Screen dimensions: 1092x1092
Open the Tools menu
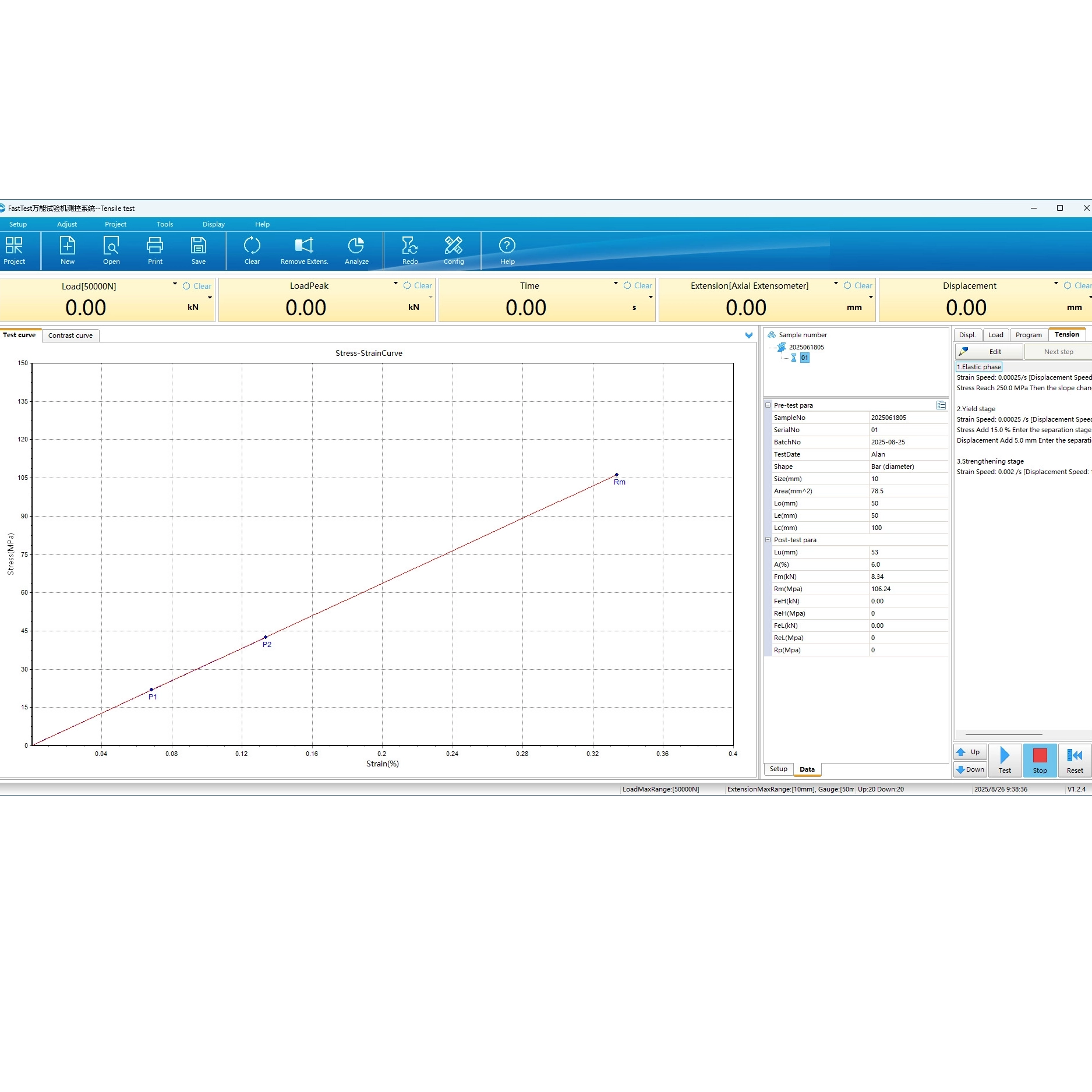(165, 224)
